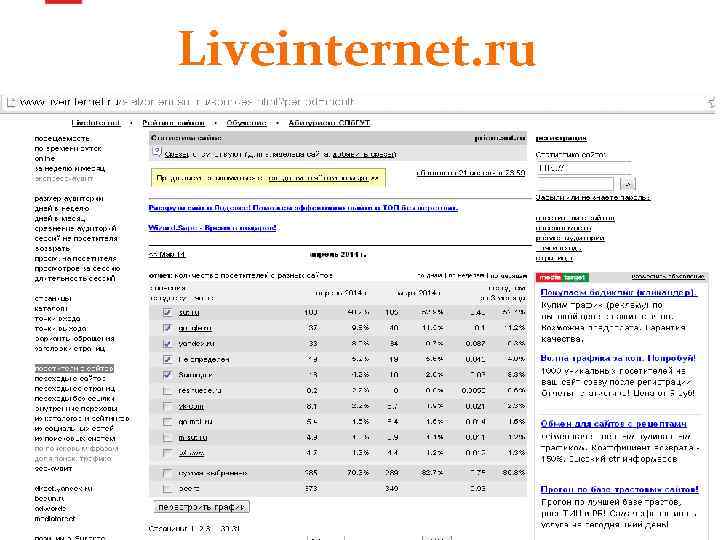Open 'заголовки страниц' report

click(x=70, y=349)
